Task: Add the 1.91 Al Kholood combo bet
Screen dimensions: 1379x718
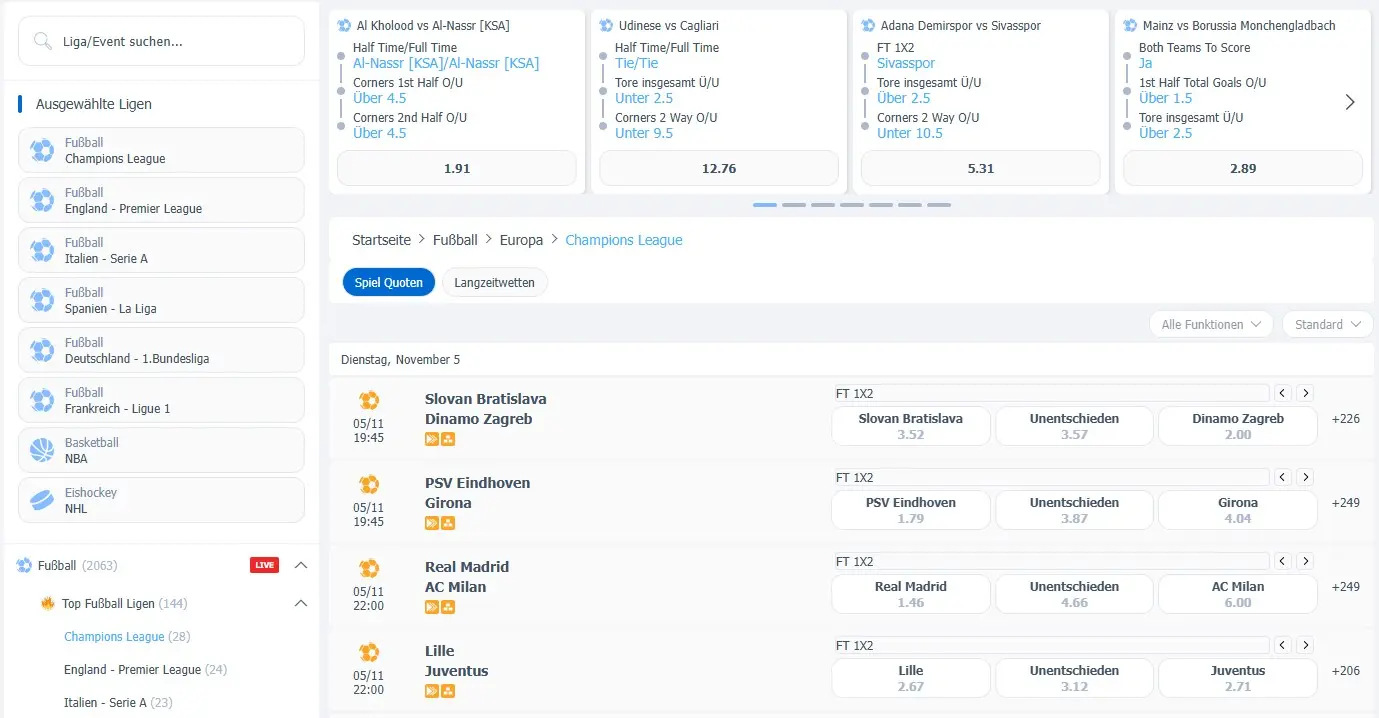Action: [x=457, y=168]
